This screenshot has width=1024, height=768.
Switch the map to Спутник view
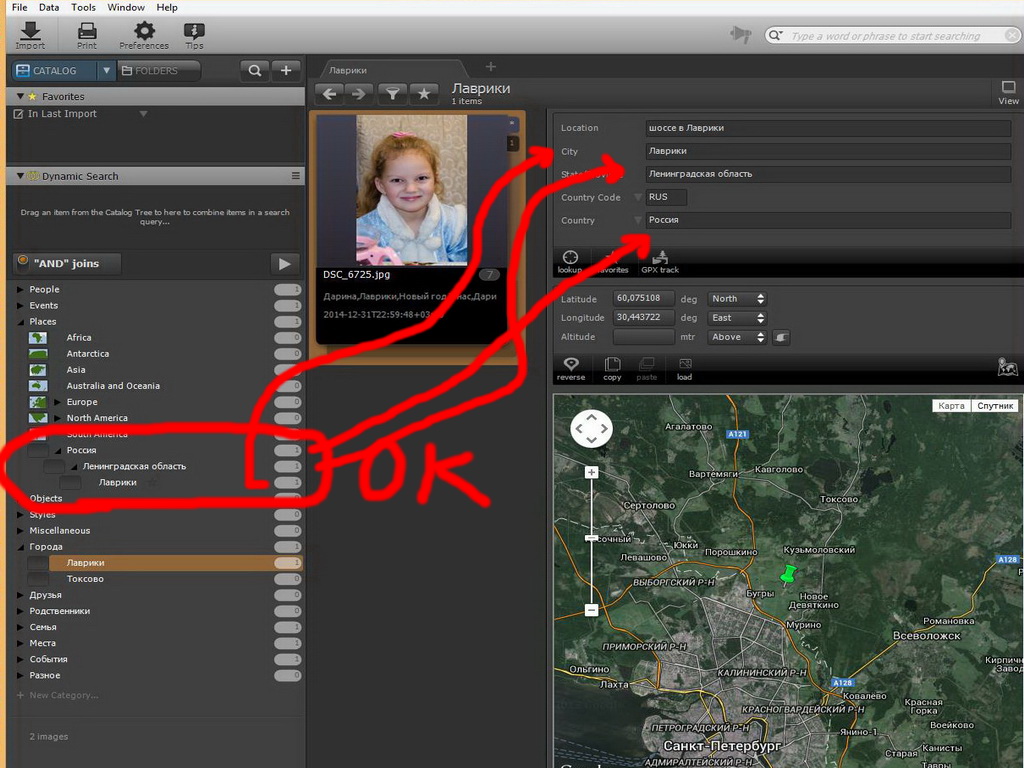pos(995,406)
